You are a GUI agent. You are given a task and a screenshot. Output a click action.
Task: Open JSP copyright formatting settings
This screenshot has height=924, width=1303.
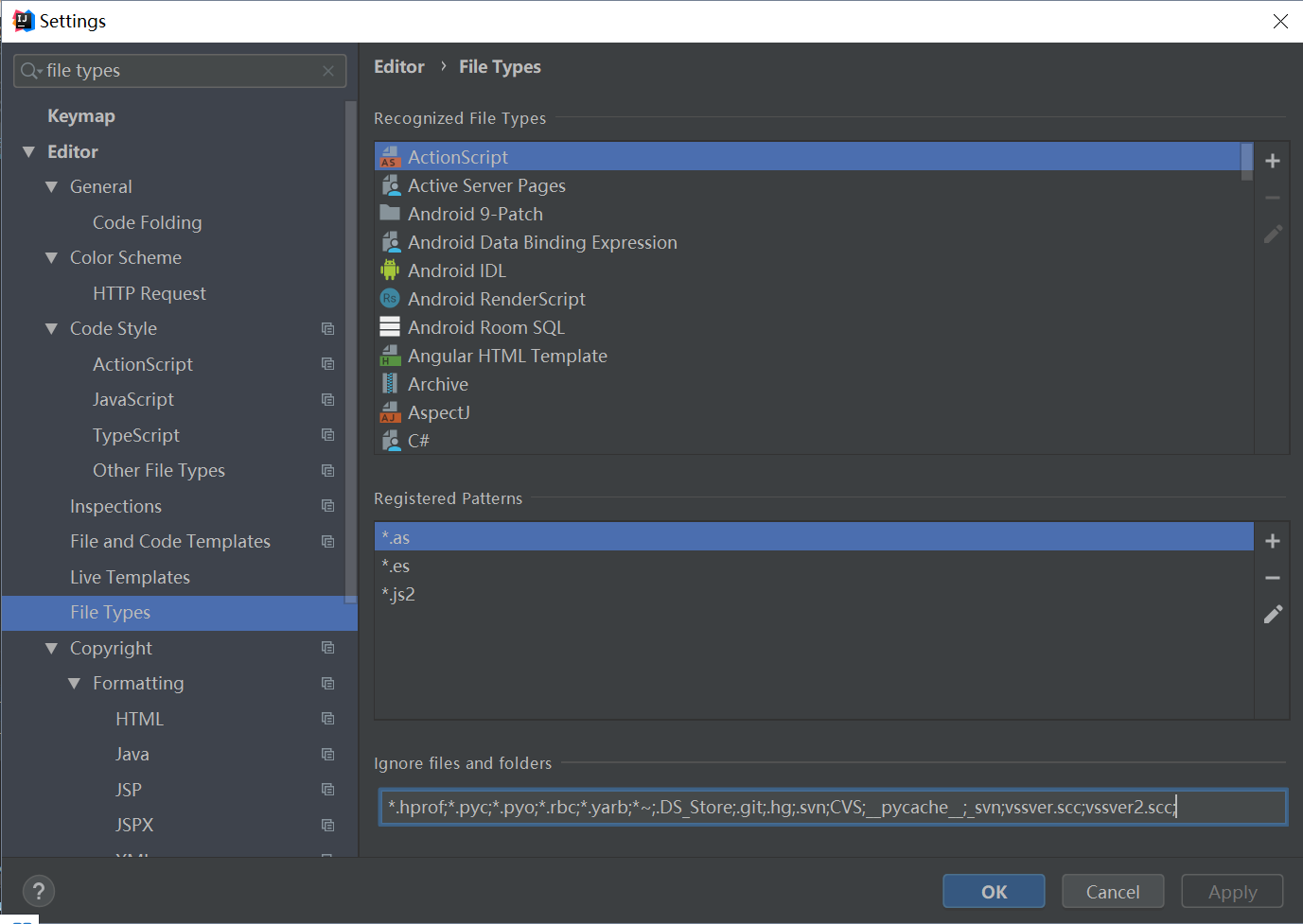[x=129, y=790]
